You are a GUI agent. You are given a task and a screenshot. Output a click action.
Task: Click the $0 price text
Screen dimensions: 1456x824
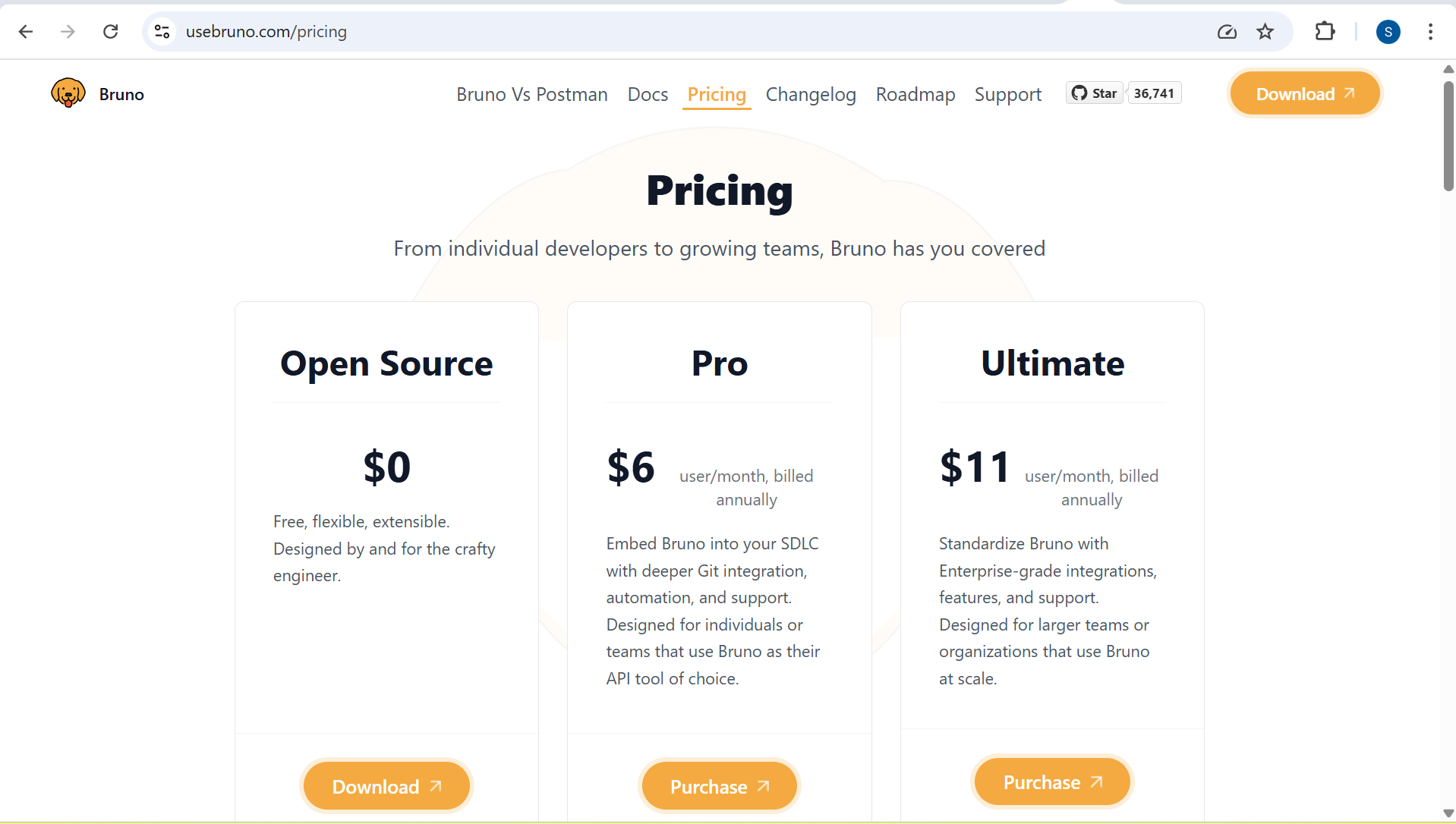[x=386, y=467]
